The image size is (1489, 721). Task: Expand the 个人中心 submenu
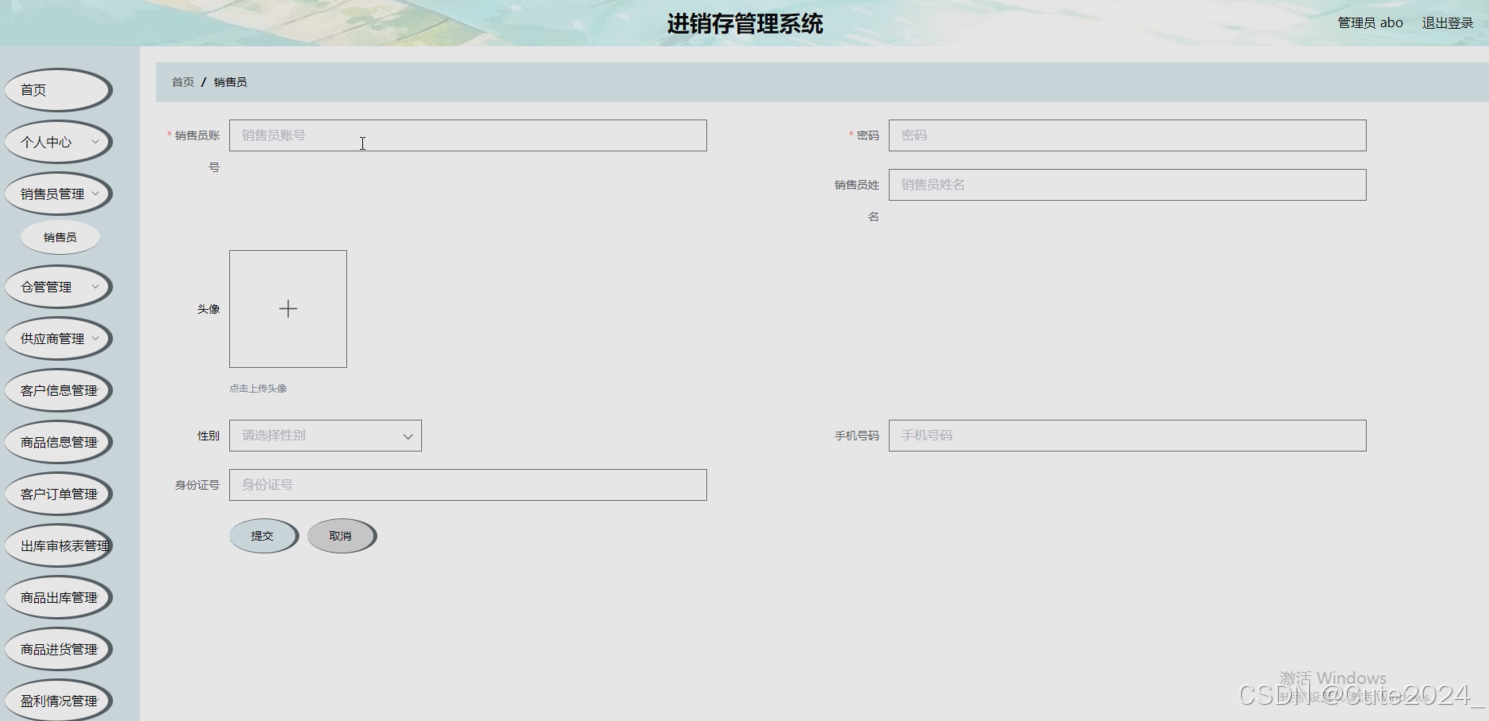(x=57, y=141)
